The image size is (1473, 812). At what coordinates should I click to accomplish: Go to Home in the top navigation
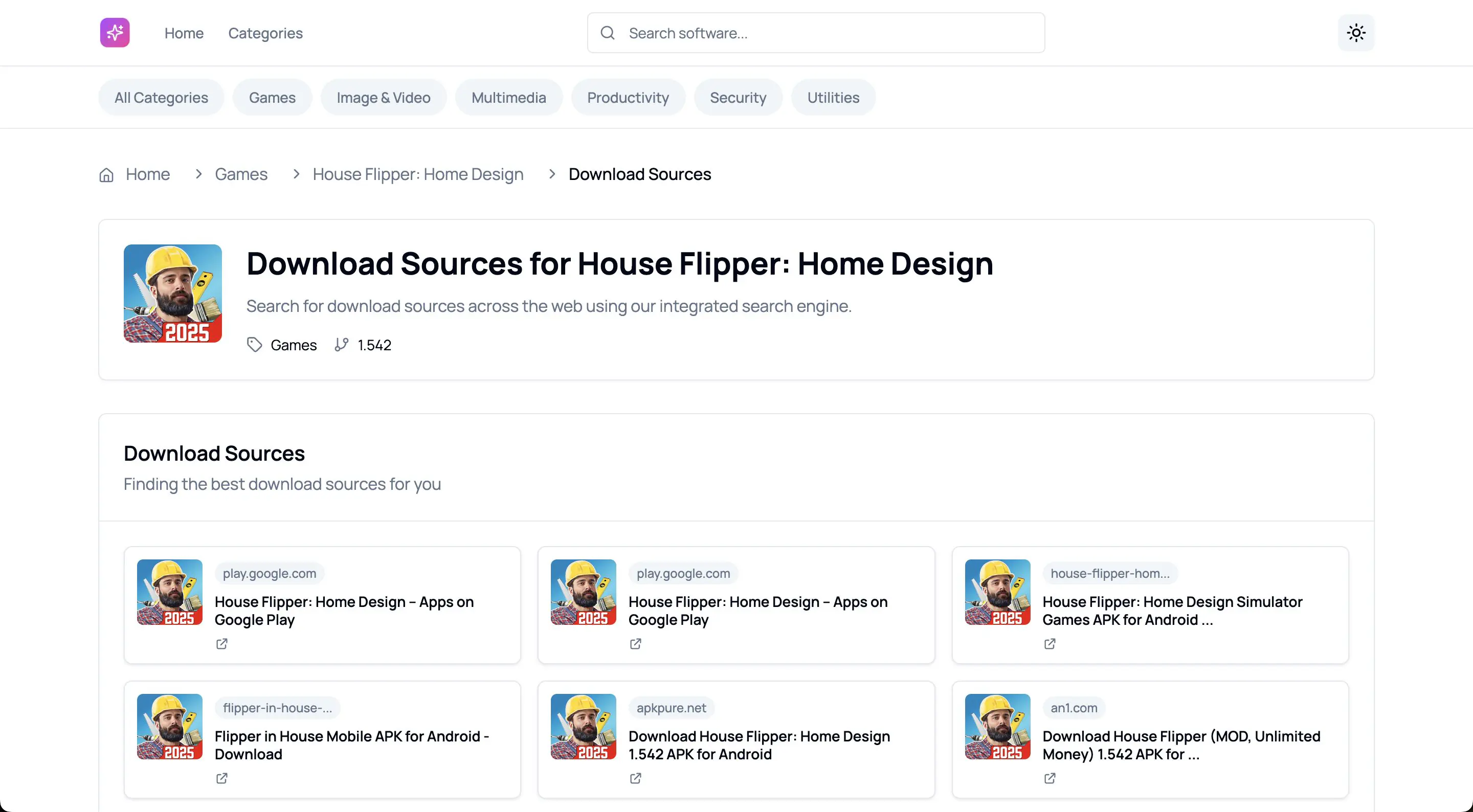[184, 33]
